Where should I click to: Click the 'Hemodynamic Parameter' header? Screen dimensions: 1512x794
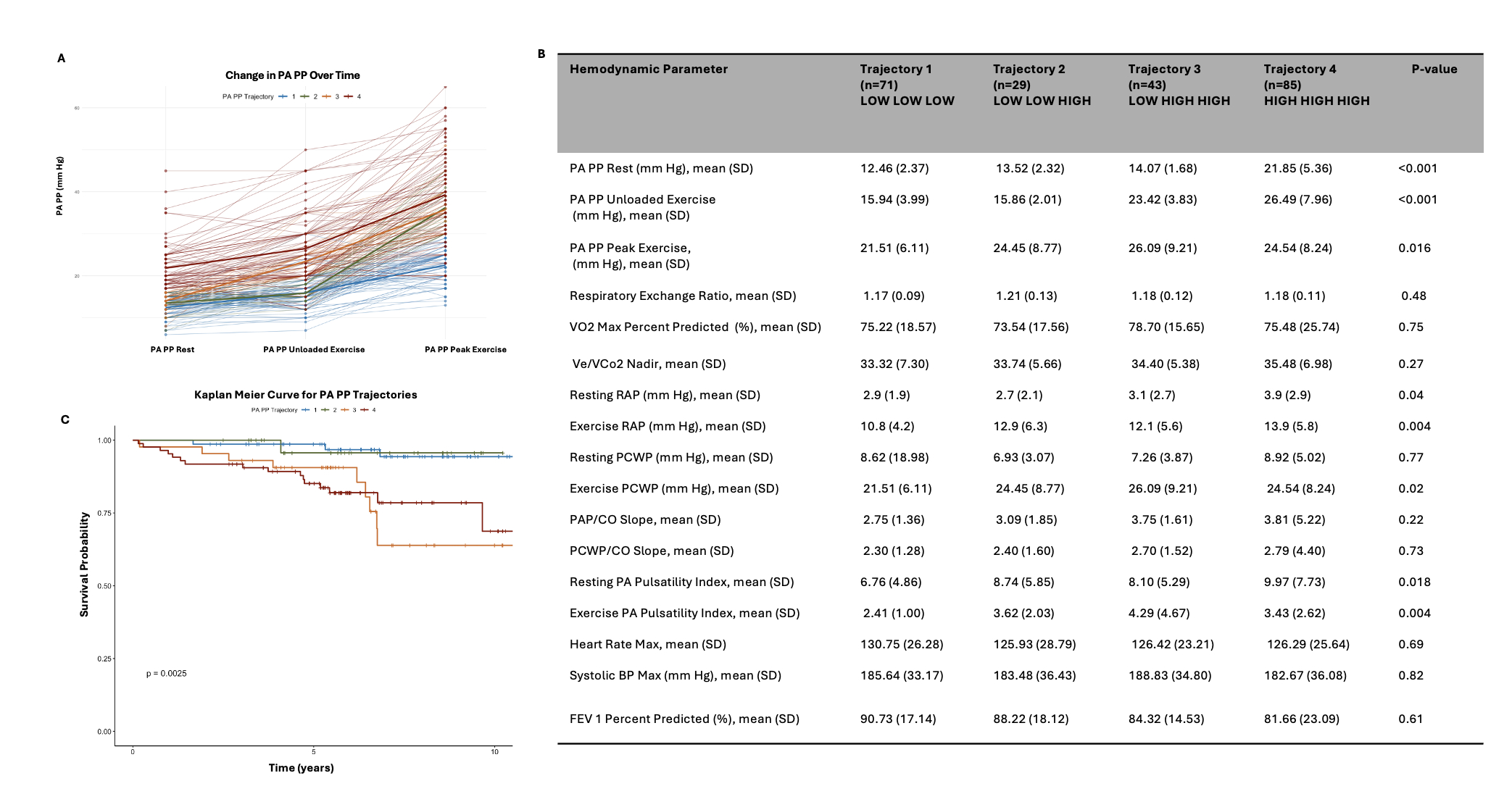pos(648,69)
